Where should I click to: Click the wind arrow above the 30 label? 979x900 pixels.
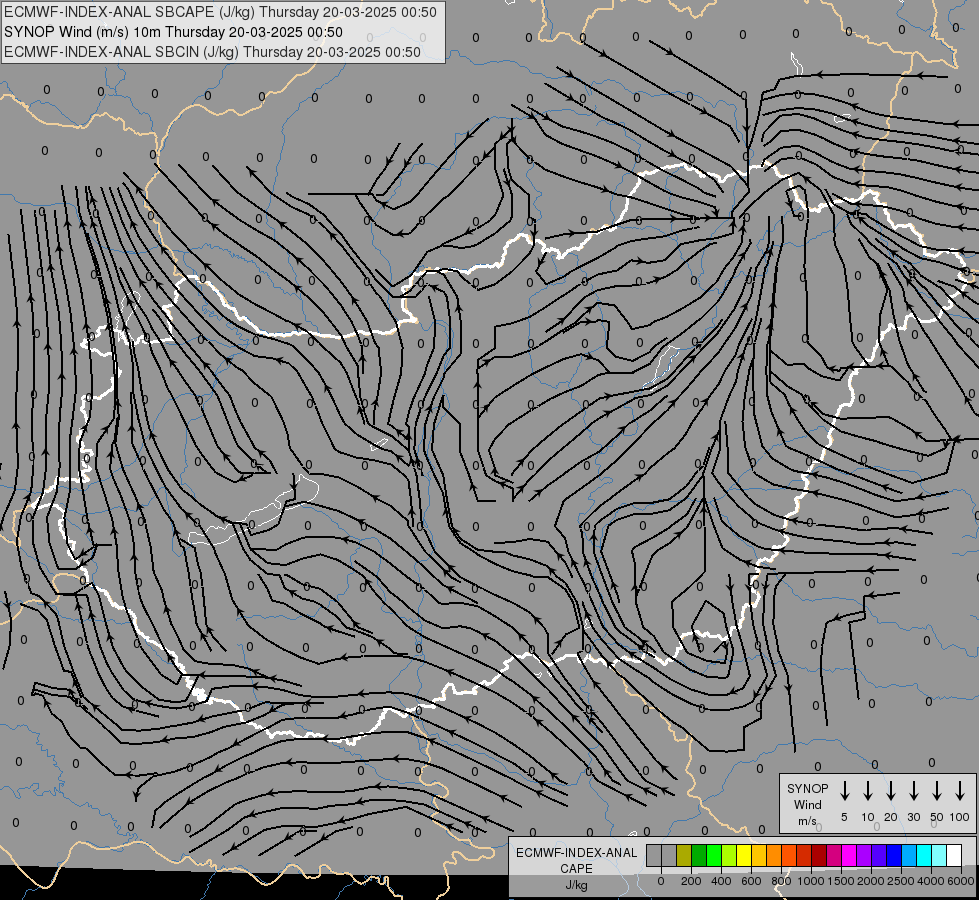[913, 791]
